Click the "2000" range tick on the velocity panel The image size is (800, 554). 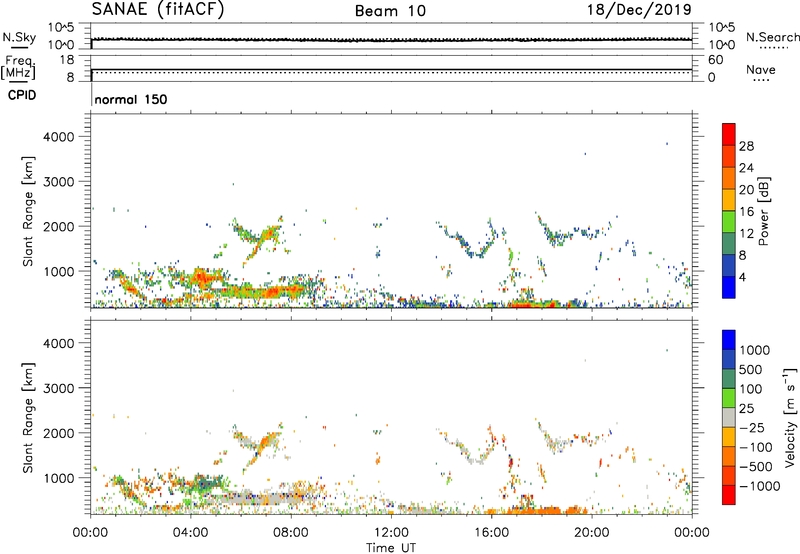click(x=58, y=433)
